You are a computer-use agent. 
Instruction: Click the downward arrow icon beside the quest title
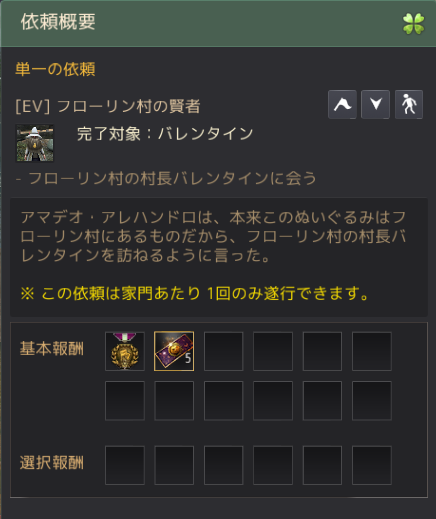click(x=375, y=104)
